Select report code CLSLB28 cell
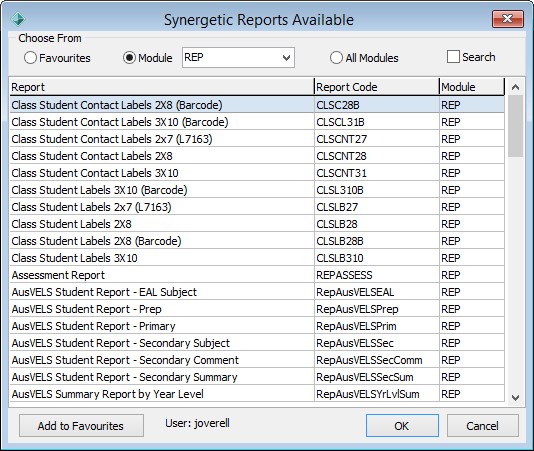The height and width of the screenshot is (451, 534). (x=377, y=224)
